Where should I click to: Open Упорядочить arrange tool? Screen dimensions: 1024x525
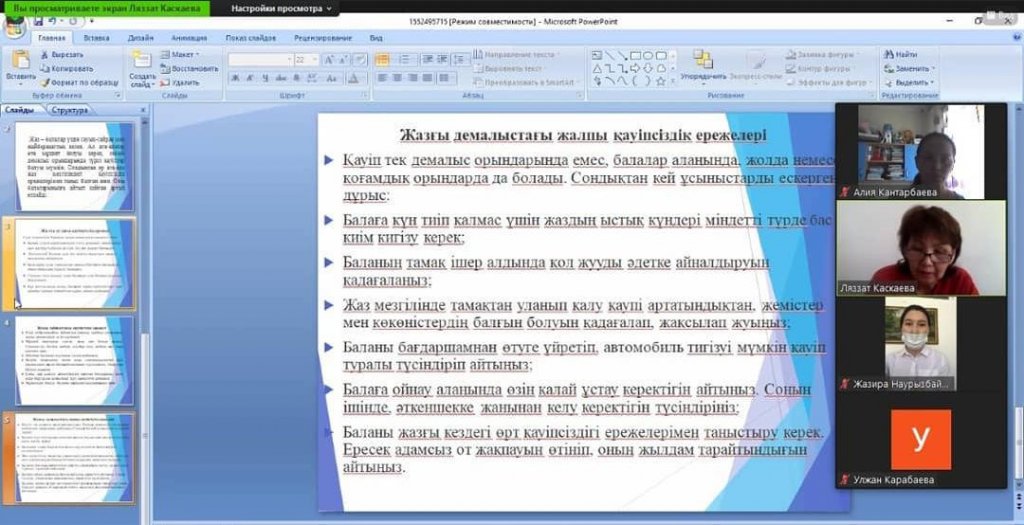pos(703,65)
